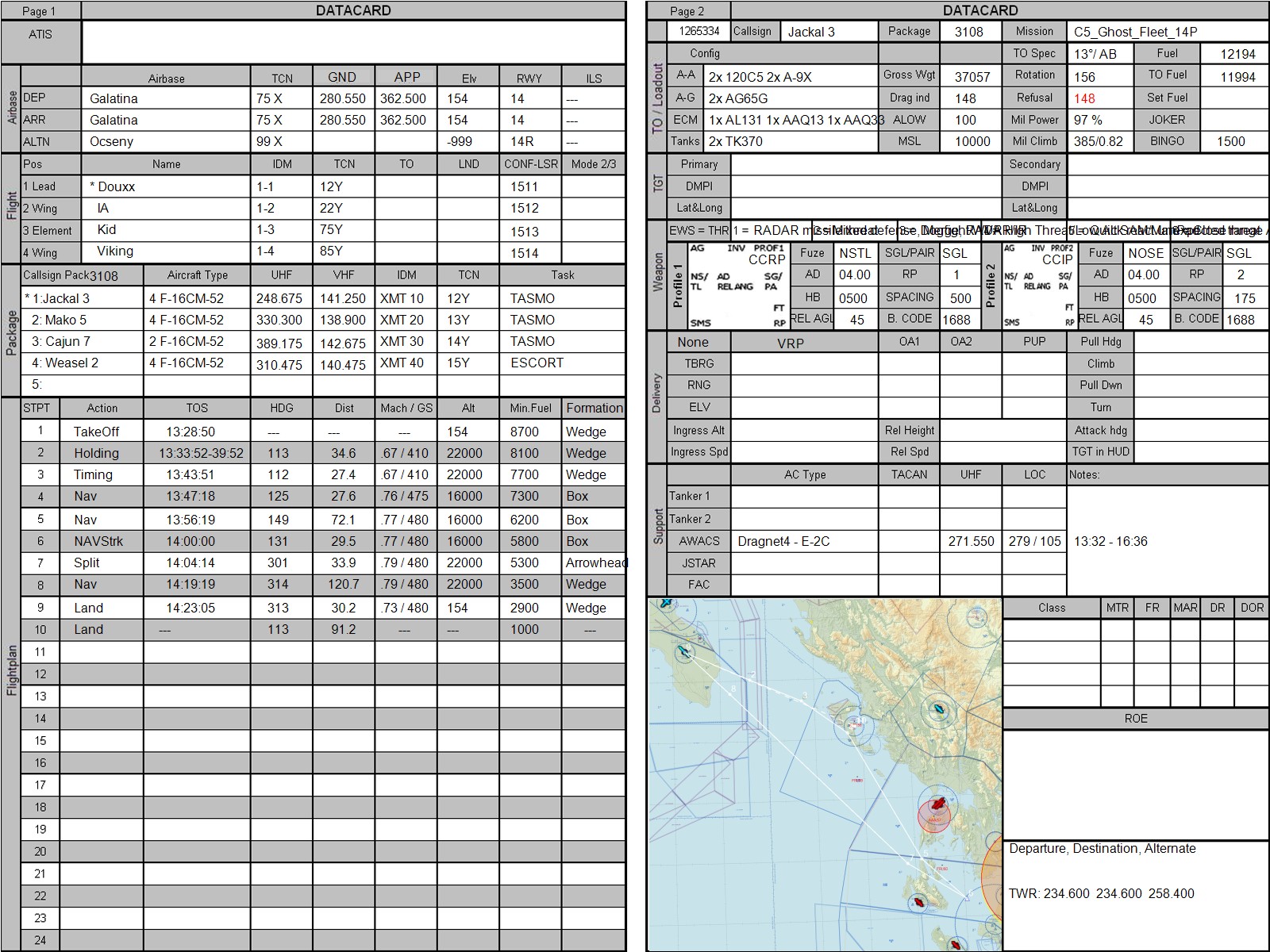This screenshot has height=952, width=1270.
Task: Switch to the Page 2 label
Action: tap(687, 11)
